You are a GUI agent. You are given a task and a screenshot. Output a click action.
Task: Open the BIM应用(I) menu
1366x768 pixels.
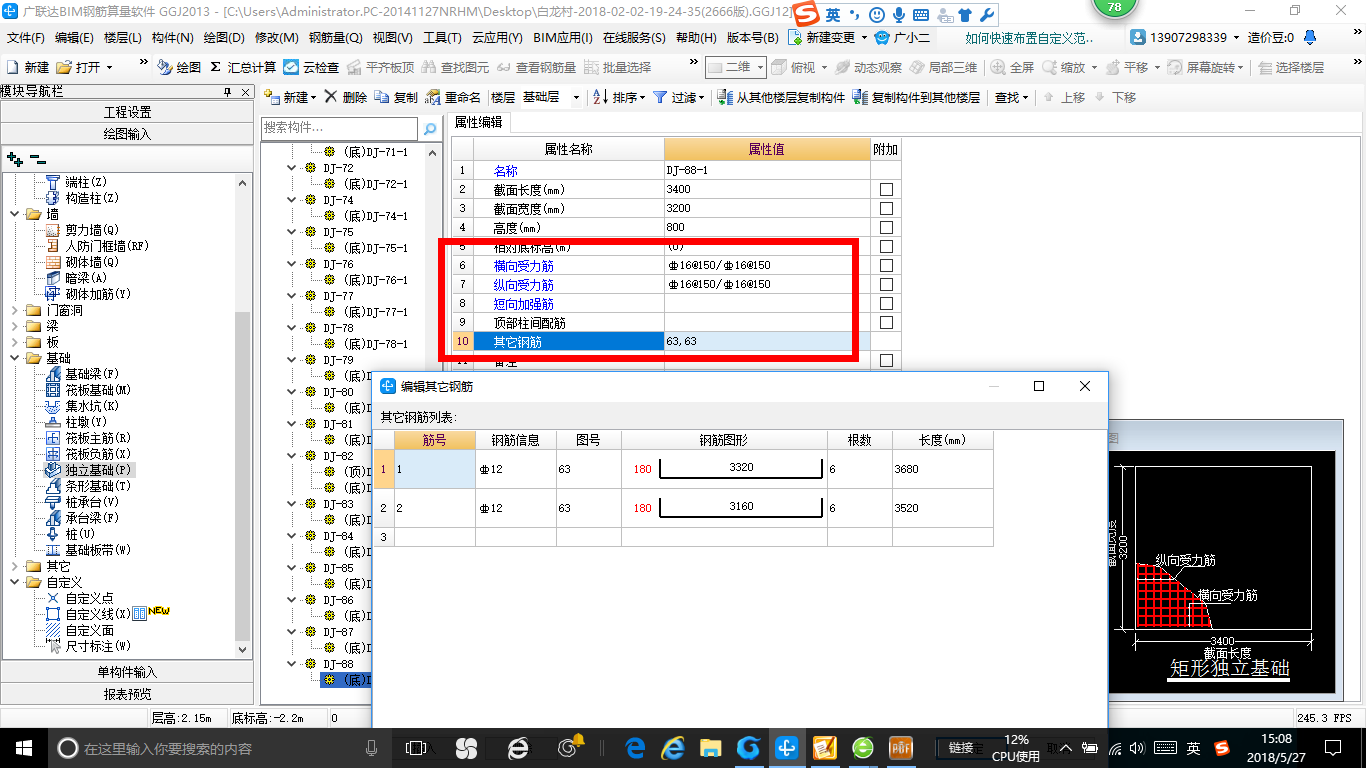coord(563,37)
